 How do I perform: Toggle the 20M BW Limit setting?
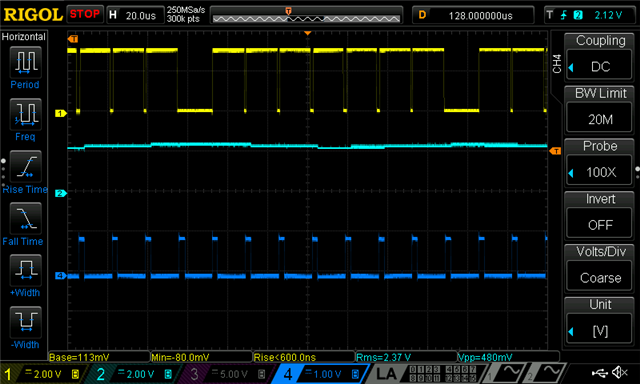coord(600,119)
